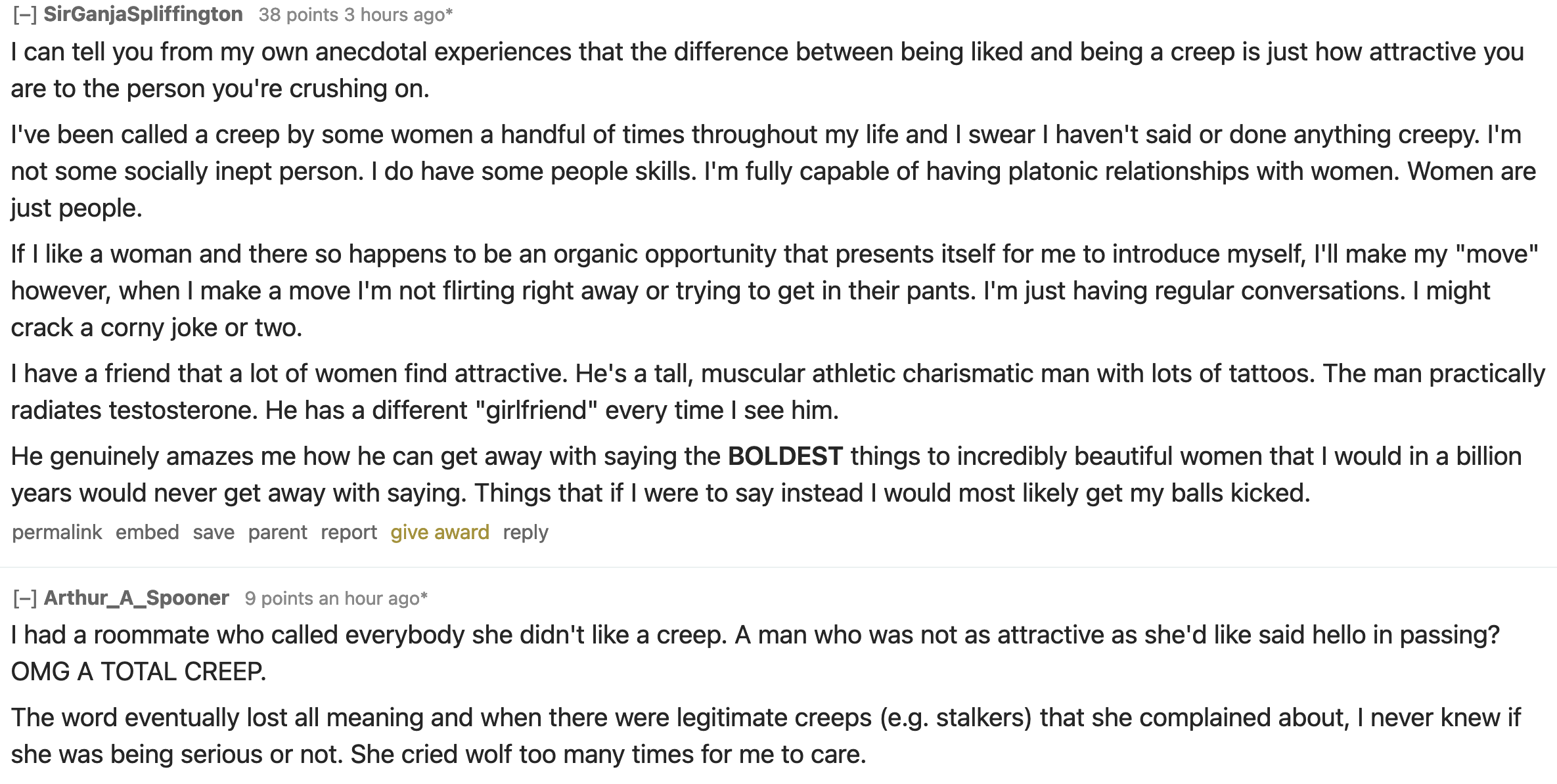Click the permalink link under the comment
The height and width of the screenshot is (784, 1557).
coord(57,532)
